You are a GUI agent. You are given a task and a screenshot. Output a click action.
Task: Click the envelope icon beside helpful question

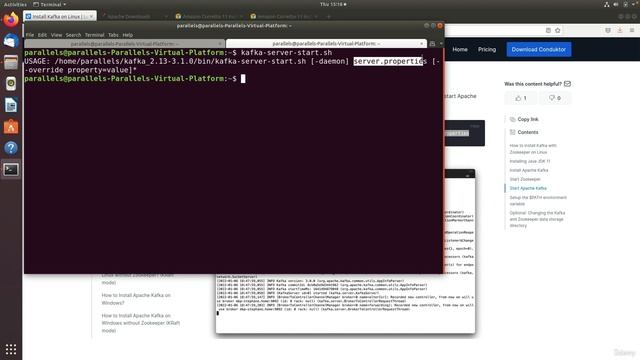(567, 84)
